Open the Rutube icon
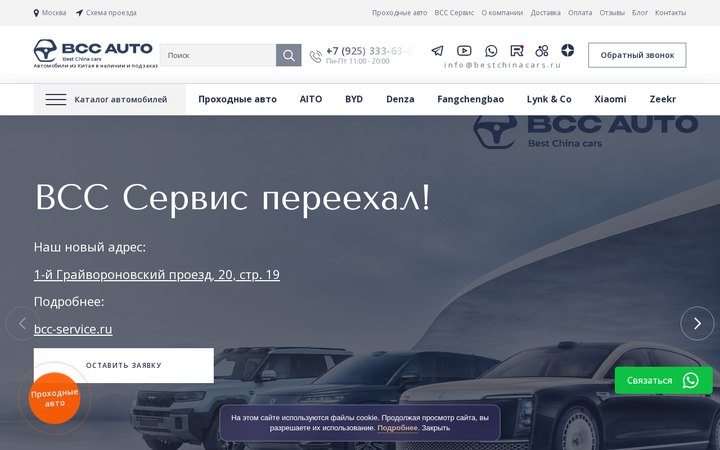This screenshot has width=720, height=450. click(x=517, y=51)
